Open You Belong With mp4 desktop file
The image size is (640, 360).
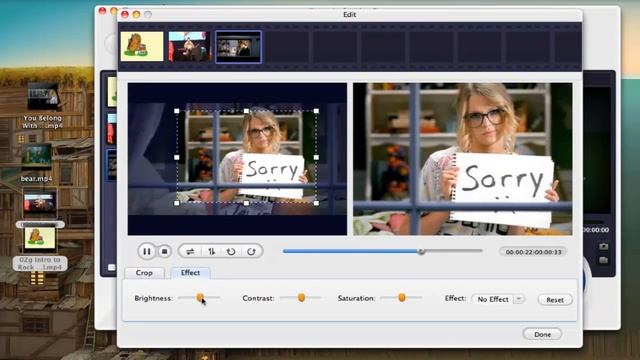tap(42, 106)
